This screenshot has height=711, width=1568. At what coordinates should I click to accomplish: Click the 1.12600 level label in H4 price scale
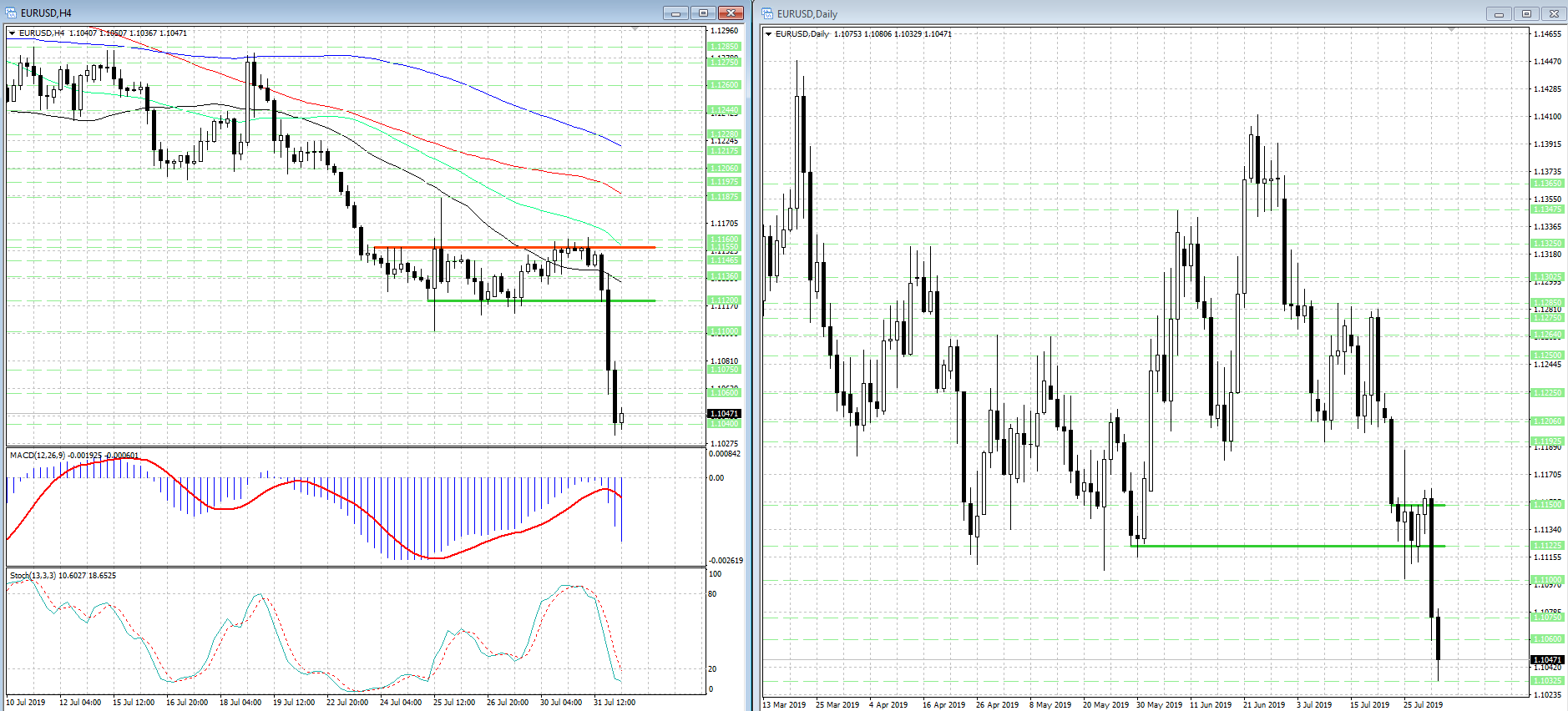[x=724, y=85]
